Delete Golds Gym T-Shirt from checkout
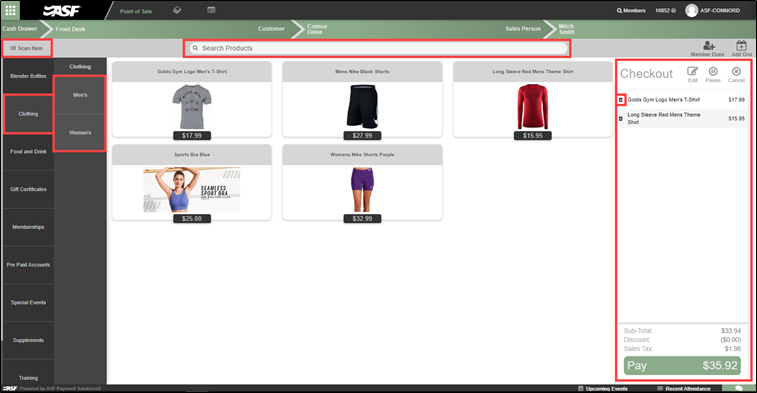 (x=621, y=100)
